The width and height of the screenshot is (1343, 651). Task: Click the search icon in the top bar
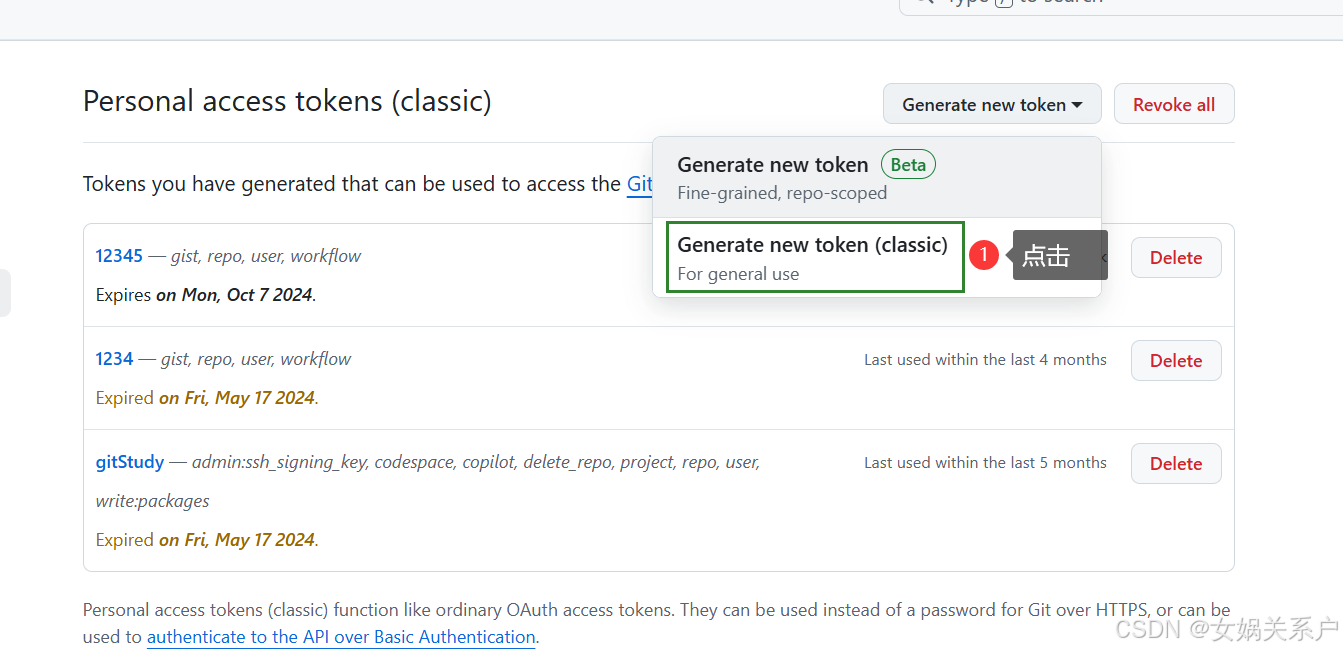[x=925, y=2]
